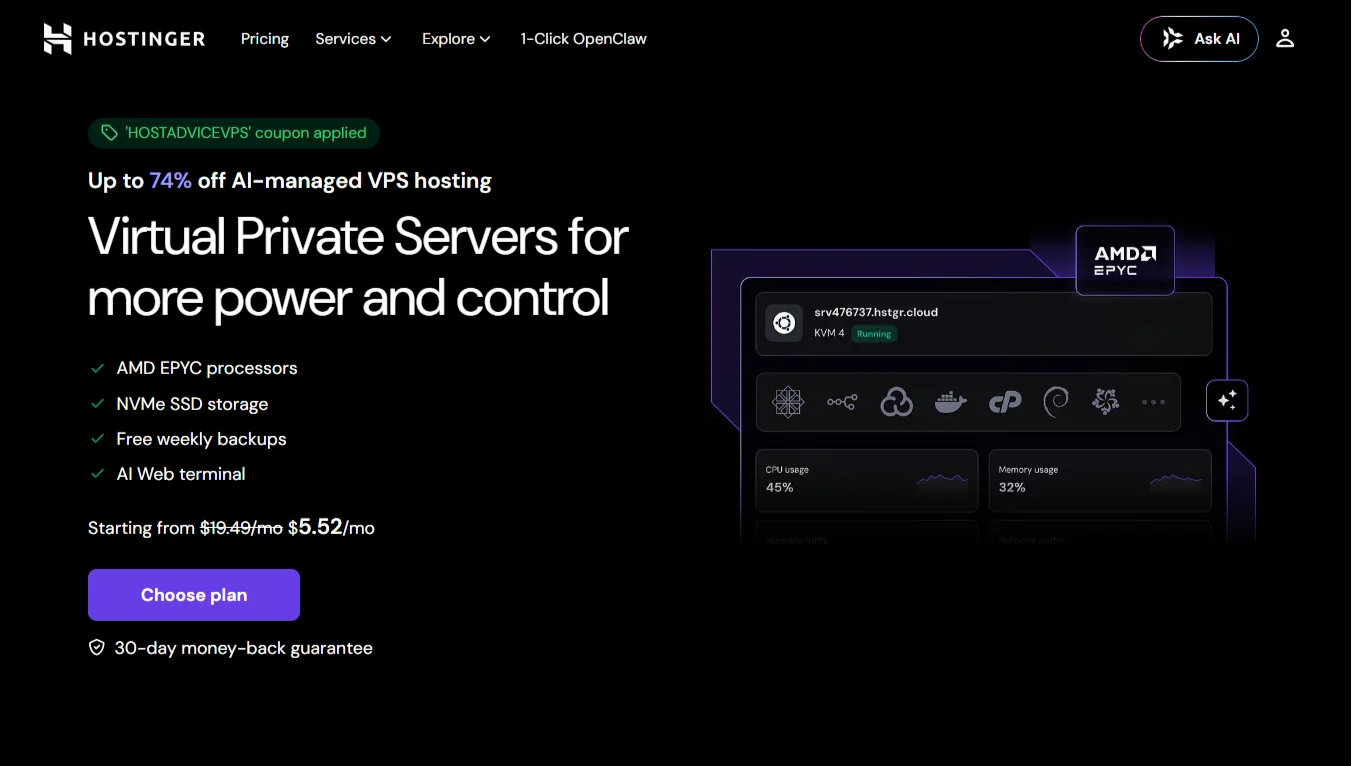This screenshot has height=766, width=1354.
Task: Expand the Explore dropdown
Action: (x=456, y=39)
